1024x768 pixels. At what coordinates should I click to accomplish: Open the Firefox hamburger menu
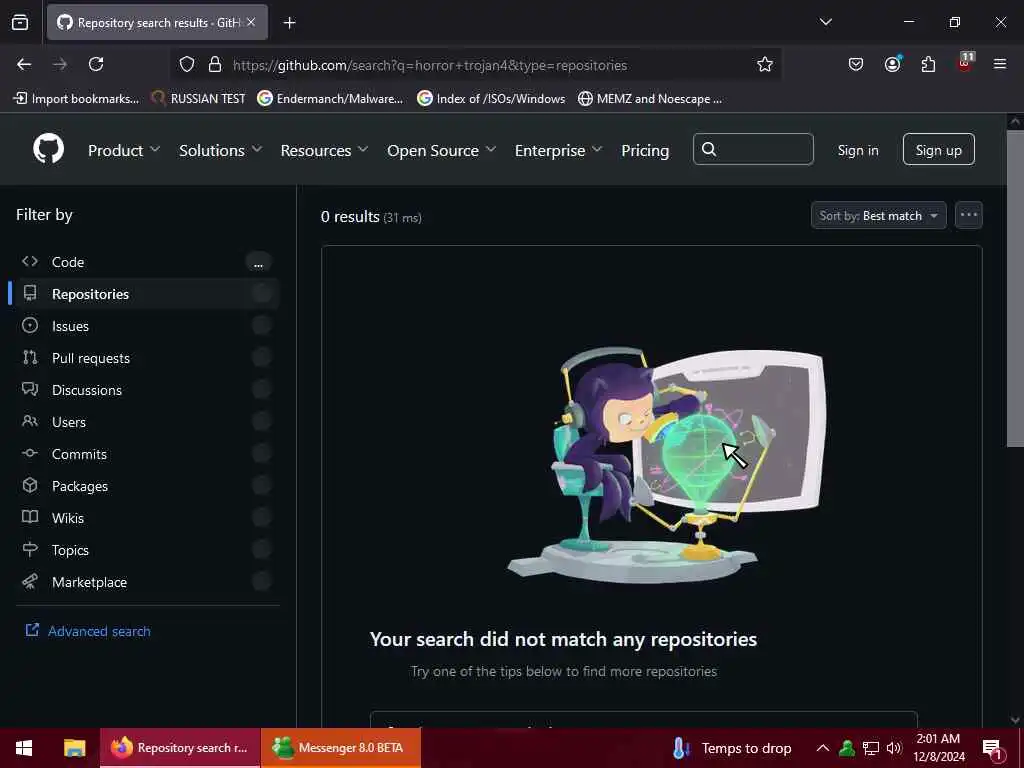point(1000,64)
